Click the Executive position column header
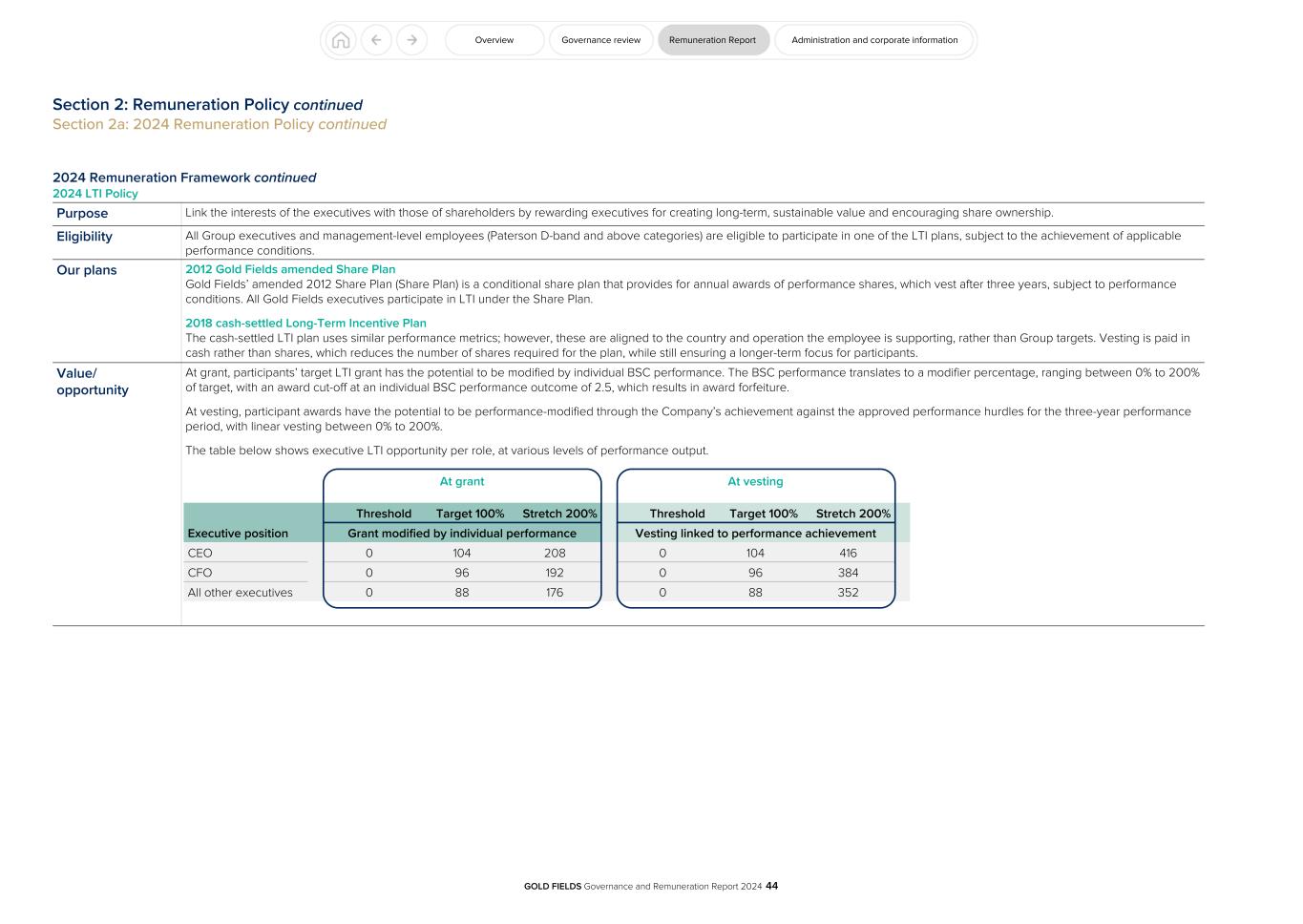The width and height of the screenshot is (1303, 924). [x=238, y=533]
